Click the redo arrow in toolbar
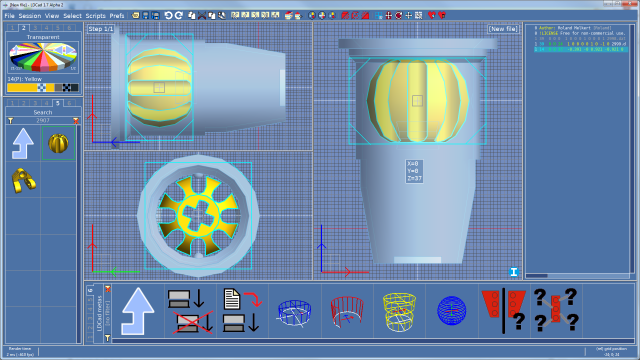The width and height of the screenshot is (640, 360). click(x=178, y=16)
